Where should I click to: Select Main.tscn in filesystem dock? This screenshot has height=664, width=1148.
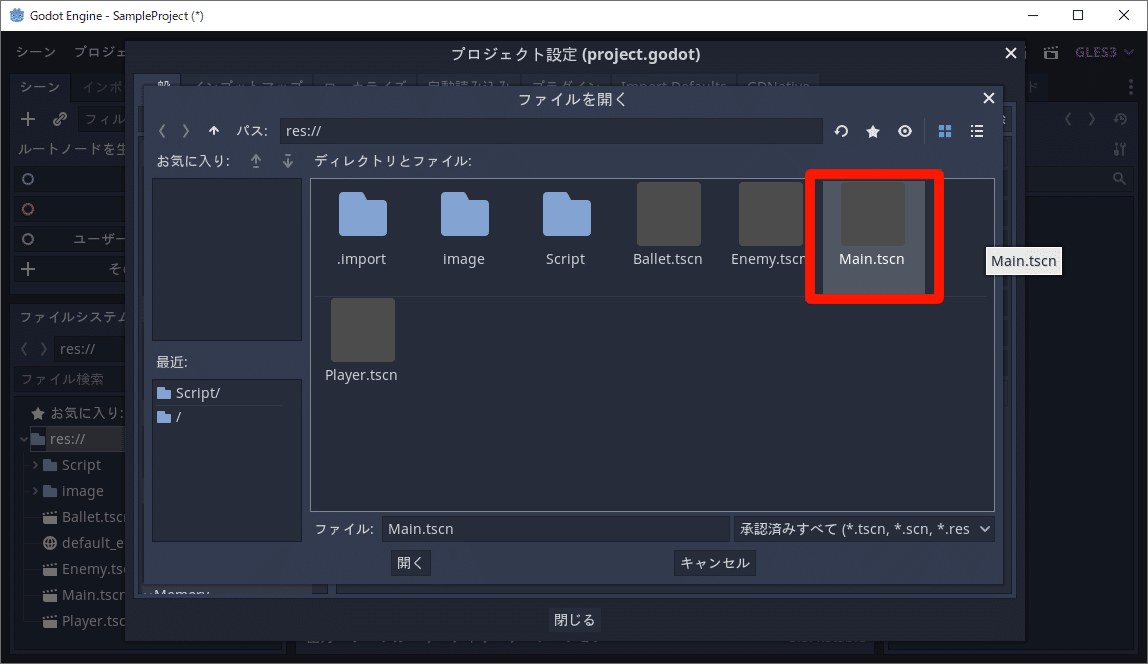click(83, 595)
